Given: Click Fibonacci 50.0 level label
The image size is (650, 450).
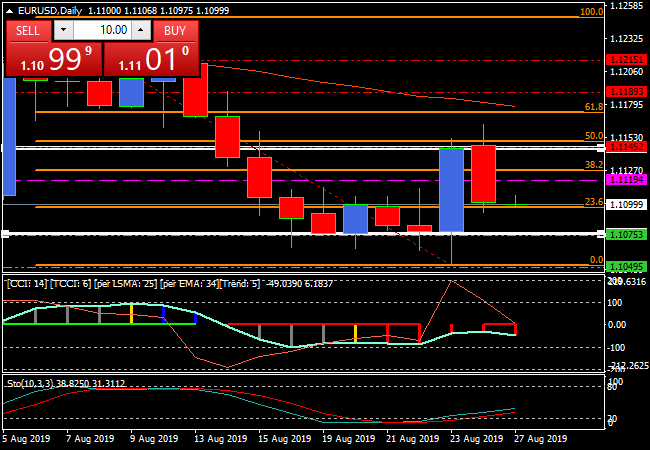Looking at the screenshot, I should (x=594, y=136).
